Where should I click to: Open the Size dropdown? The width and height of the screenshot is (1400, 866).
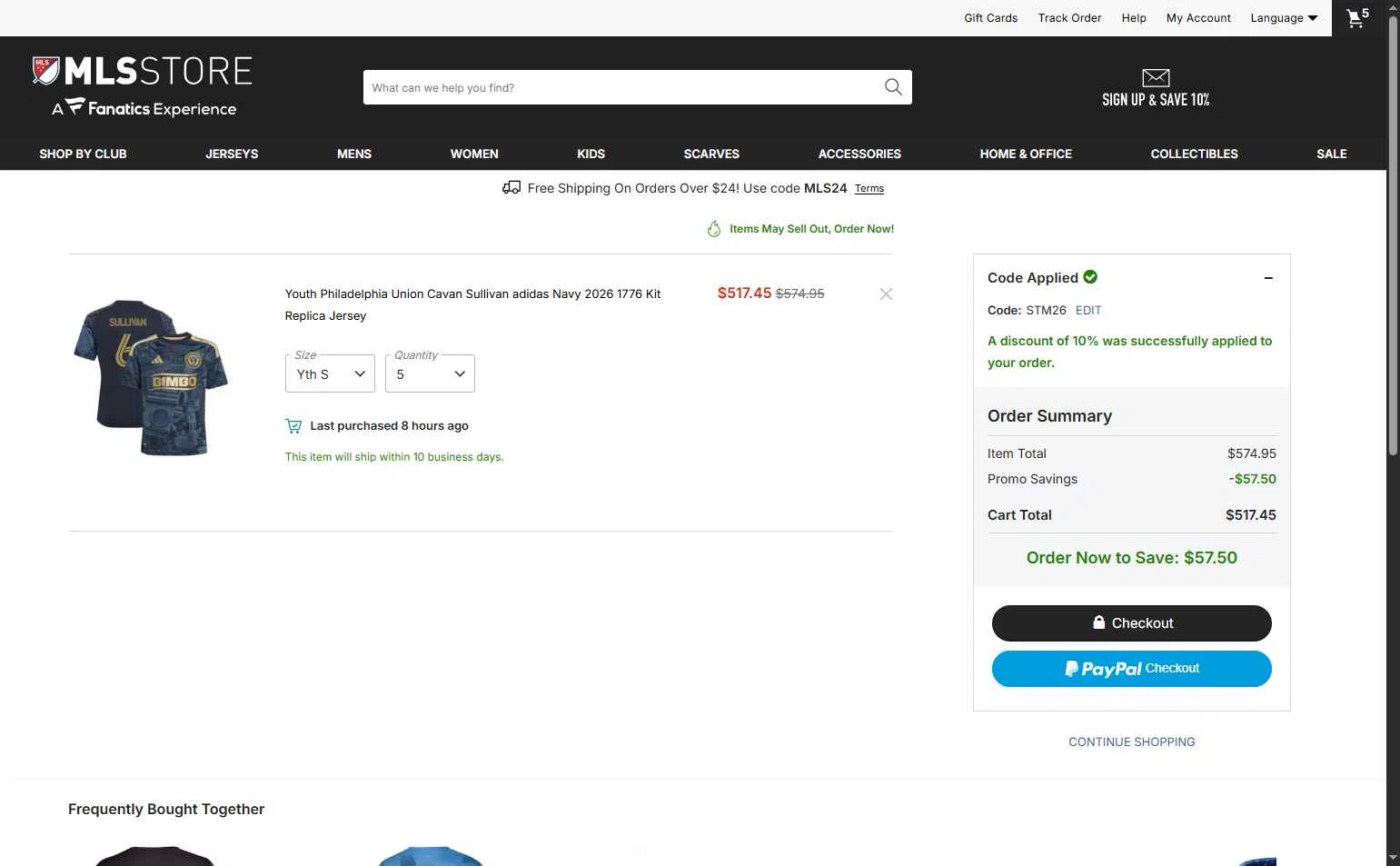(330, 373)
